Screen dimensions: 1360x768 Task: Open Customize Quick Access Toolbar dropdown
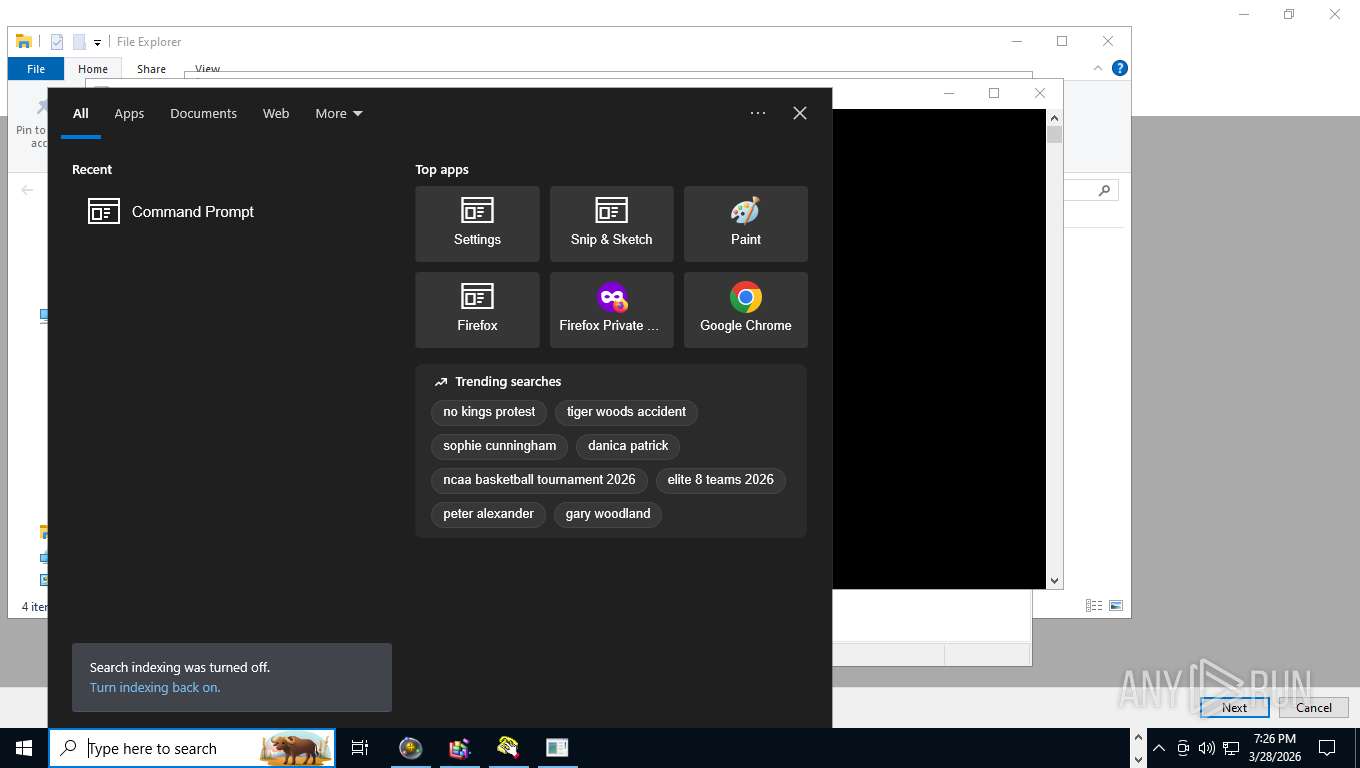tap(97, 43)
